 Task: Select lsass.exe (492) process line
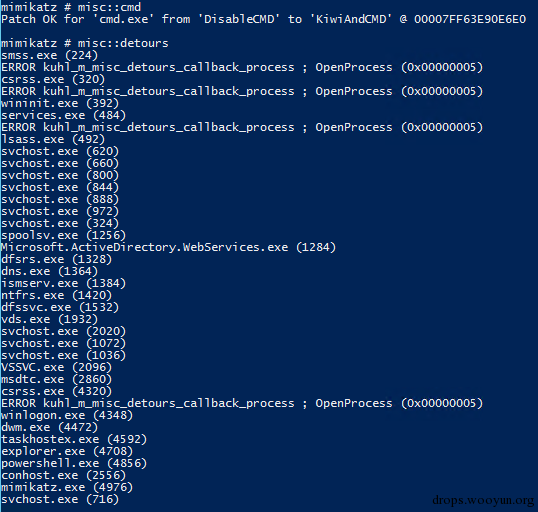pyautogui.click(x=53, y=139)
